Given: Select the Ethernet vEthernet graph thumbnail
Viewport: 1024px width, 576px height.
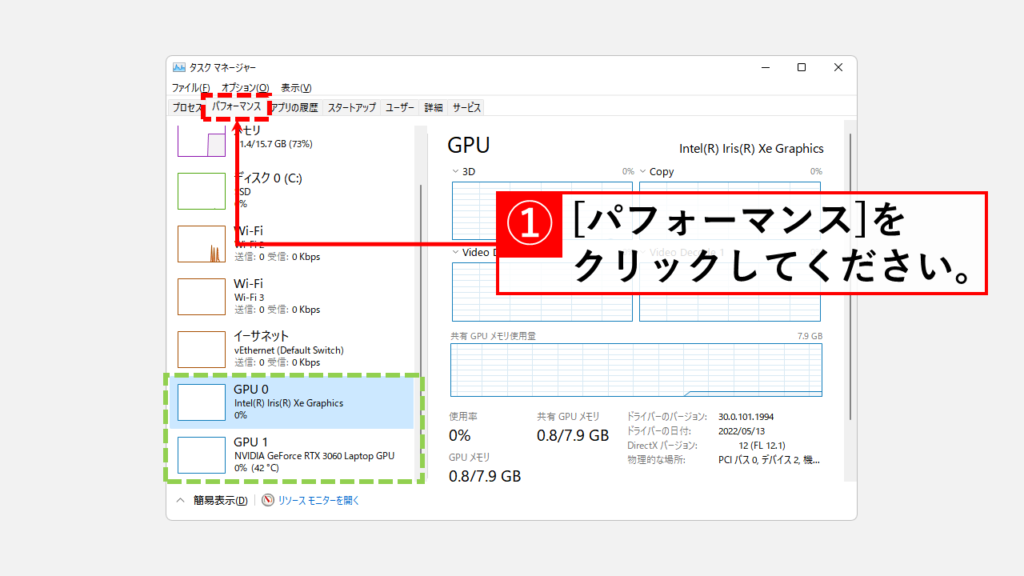Looking at the screenshot, I should [x=201, y=349].
